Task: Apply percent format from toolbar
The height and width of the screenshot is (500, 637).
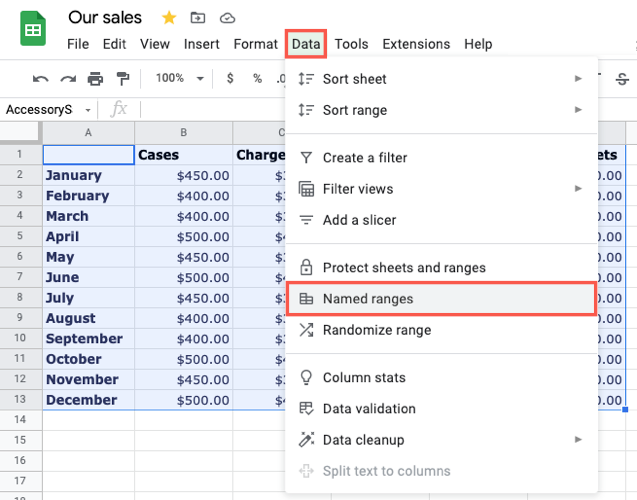Action: tap(257, 78)
